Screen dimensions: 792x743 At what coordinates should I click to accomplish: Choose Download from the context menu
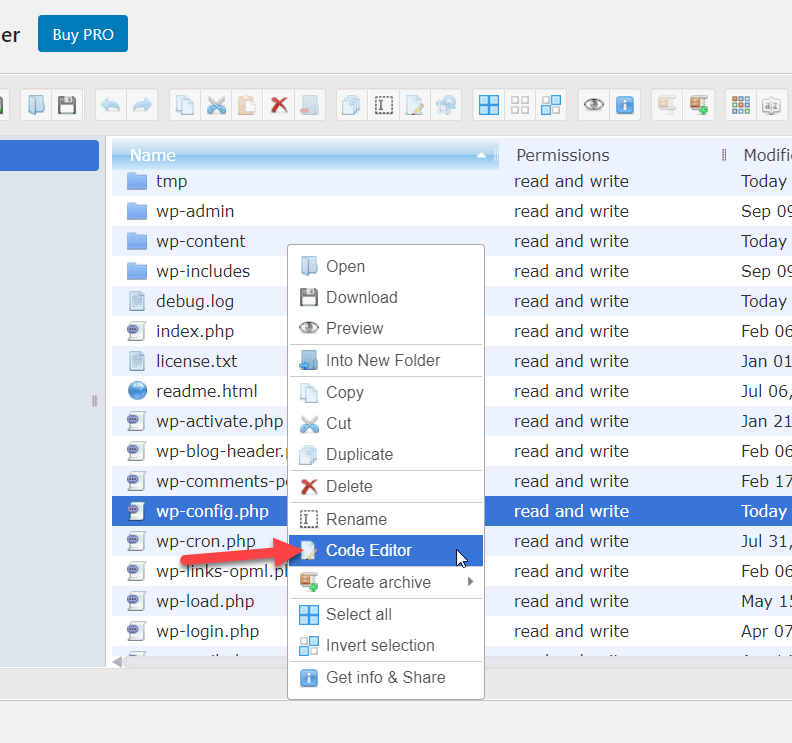386,297
